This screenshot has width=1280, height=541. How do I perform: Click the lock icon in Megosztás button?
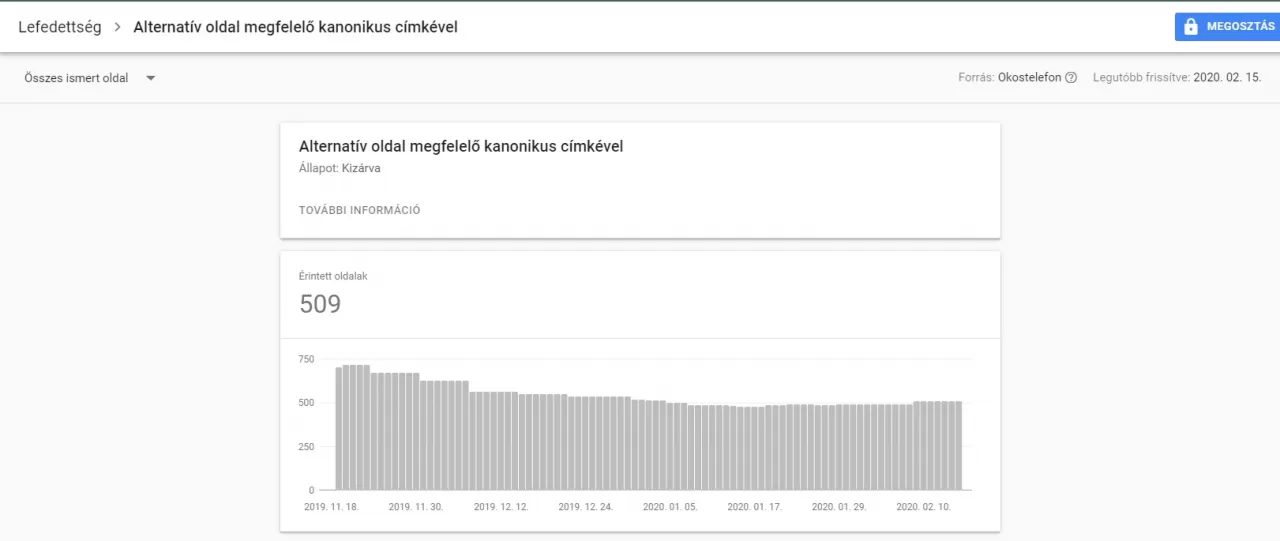tap(1190, 27)
